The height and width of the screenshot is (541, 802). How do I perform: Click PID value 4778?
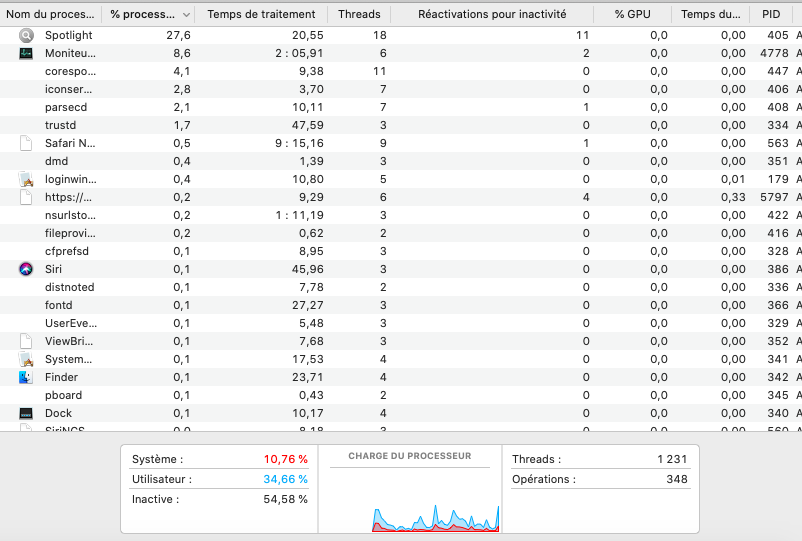coord(774,53)
